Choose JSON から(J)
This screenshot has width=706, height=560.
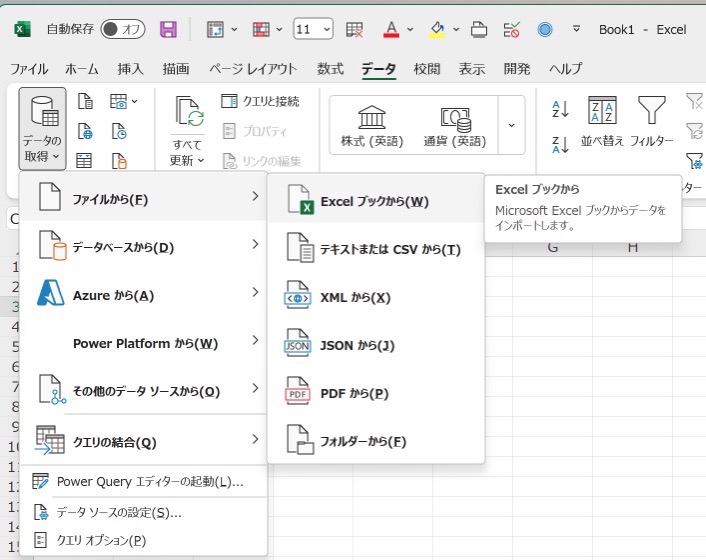pos(376,345)
